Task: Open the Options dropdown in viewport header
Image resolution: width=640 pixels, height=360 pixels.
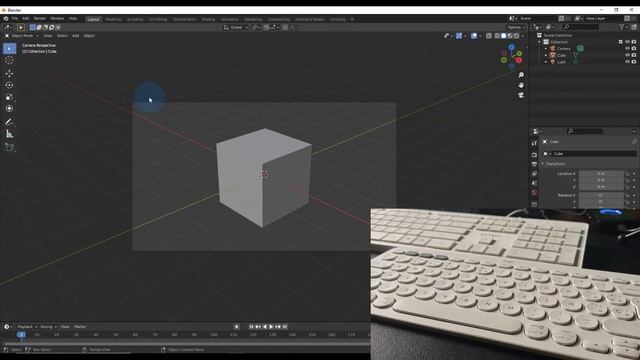Action: point(516,27)
